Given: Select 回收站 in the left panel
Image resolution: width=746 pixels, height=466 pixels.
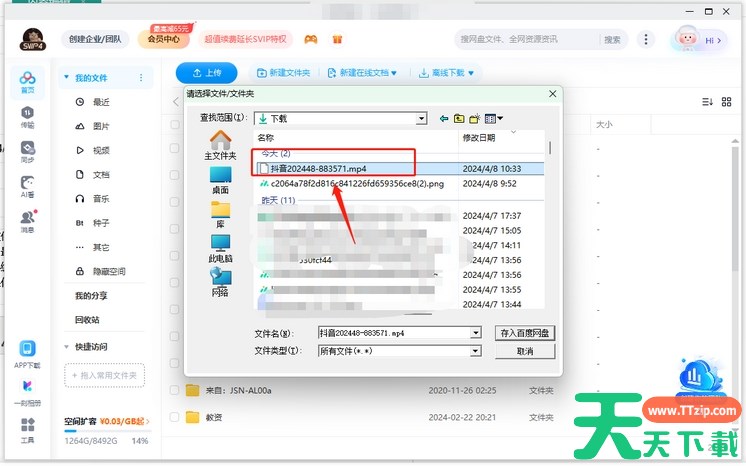Looking at the screenshot, I should pos(87,320).
